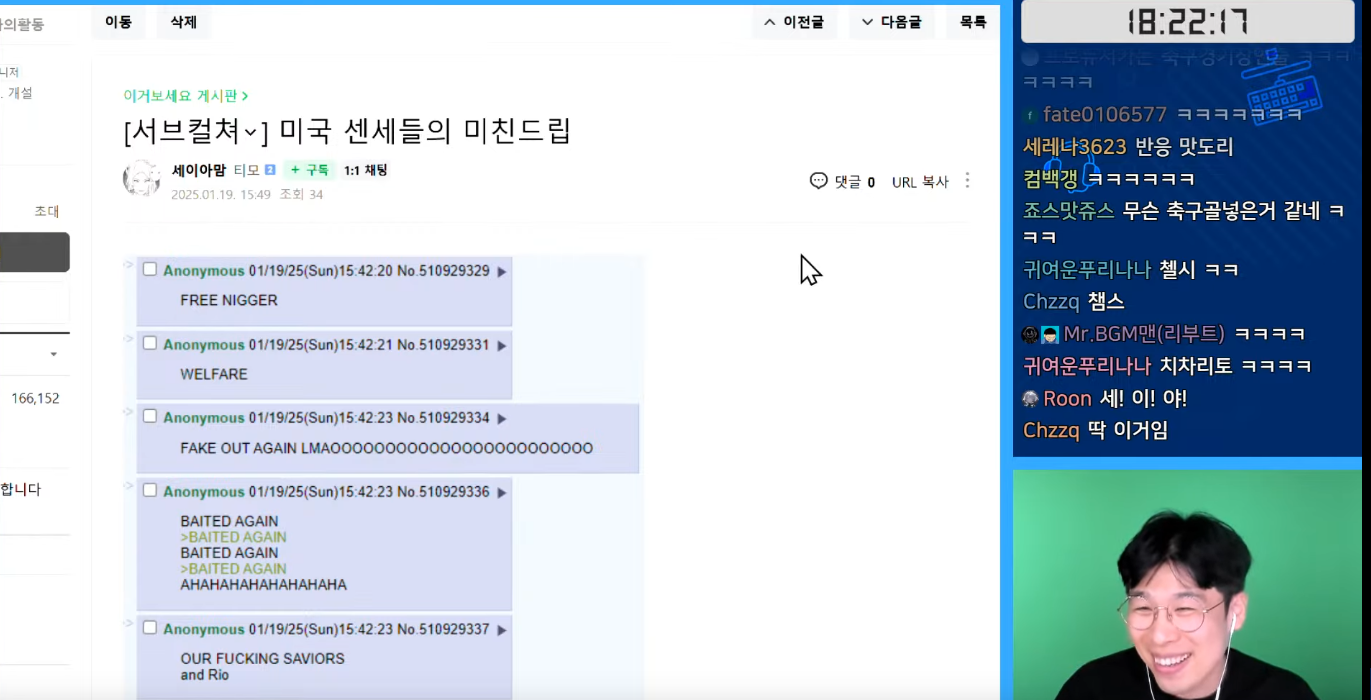Click post date 2025.01.19. 15:49
Screen dimensions: 1371x700
click(221, 195)
